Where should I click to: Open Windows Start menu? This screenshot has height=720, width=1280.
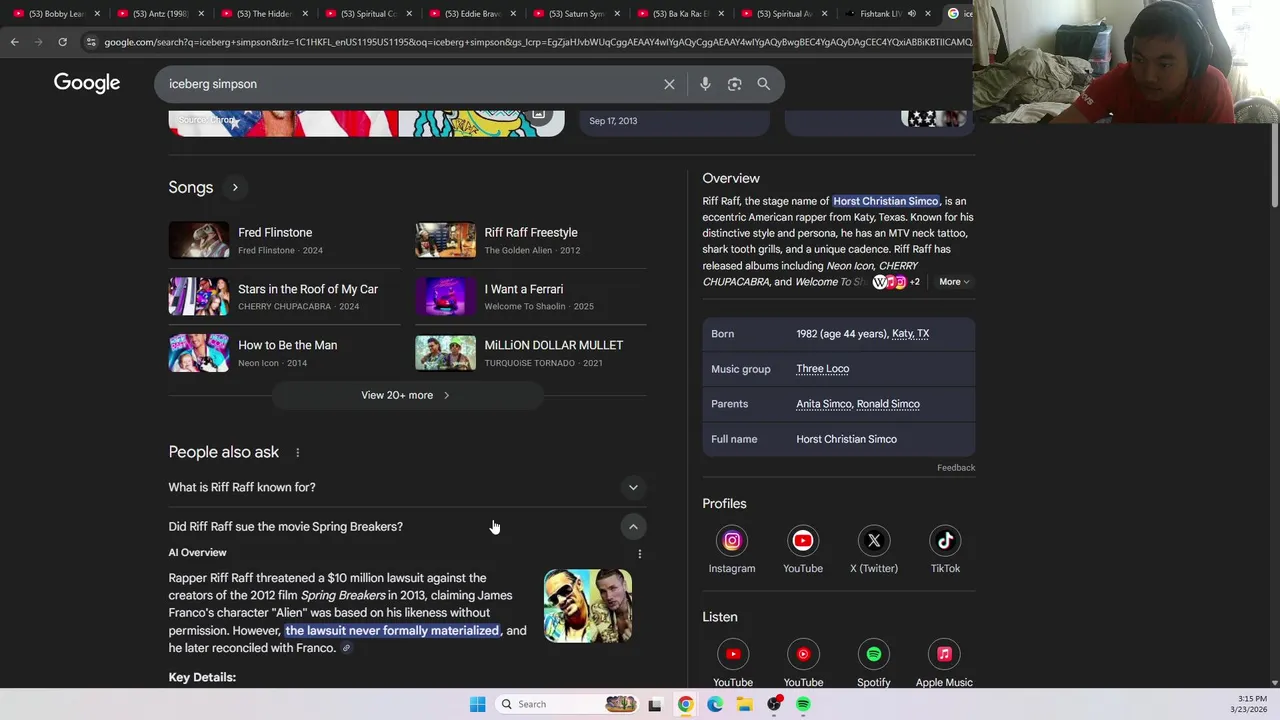click(x=478, y=704)
